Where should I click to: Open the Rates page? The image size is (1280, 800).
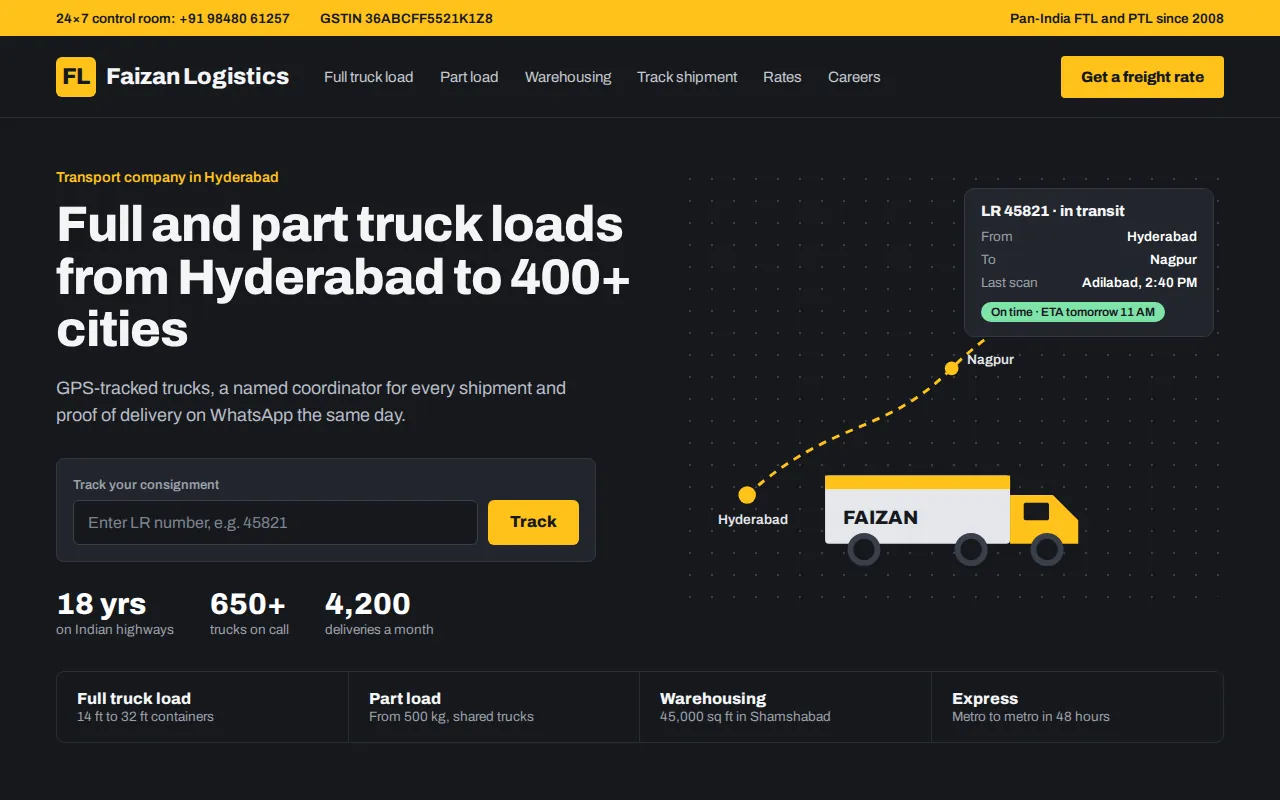[782, 77]
